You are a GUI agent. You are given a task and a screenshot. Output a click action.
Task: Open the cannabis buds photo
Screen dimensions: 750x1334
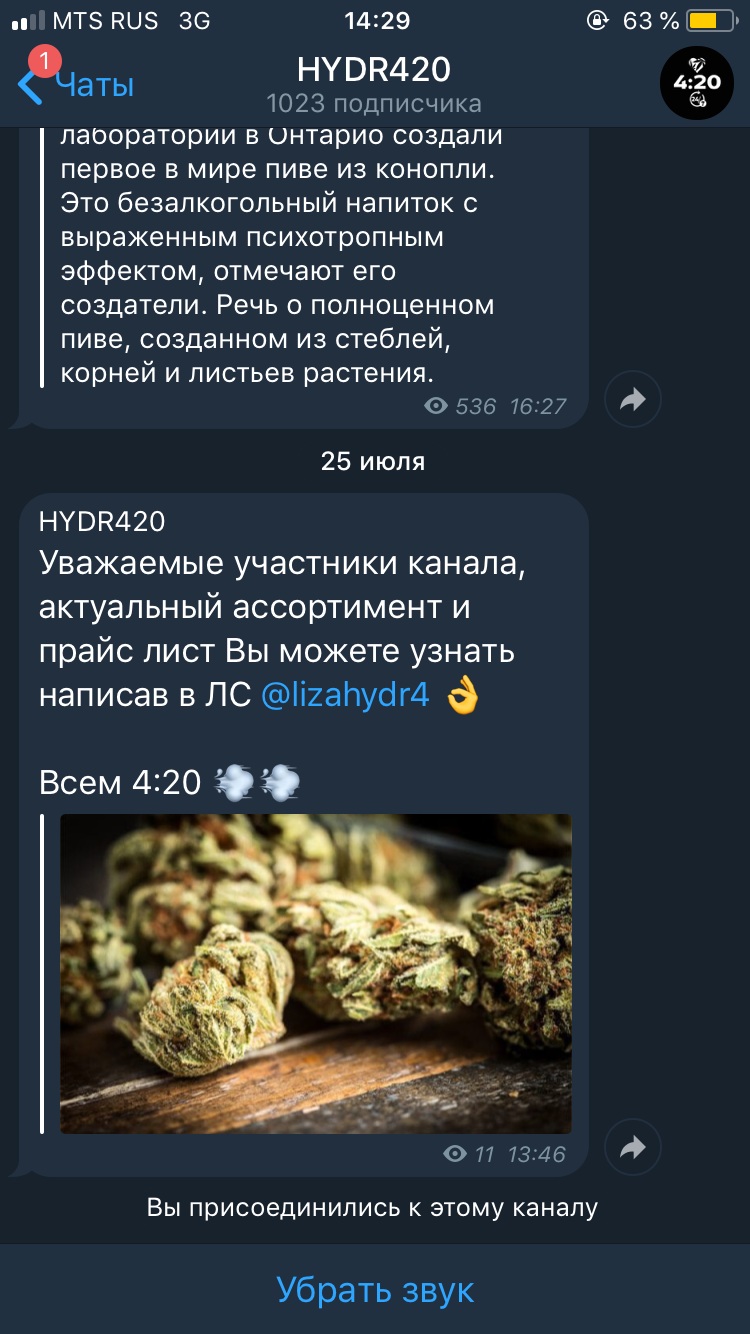coord(316,973)
